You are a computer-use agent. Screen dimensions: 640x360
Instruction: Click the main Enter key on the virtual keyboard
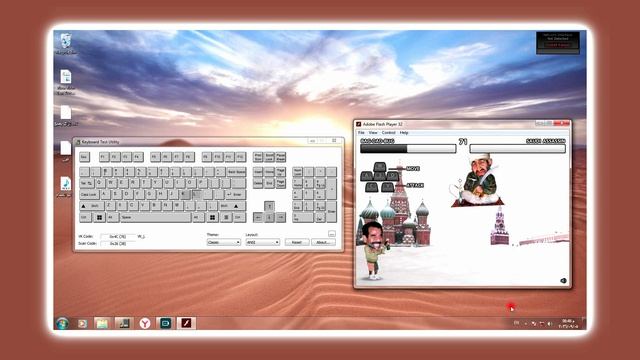236,194
